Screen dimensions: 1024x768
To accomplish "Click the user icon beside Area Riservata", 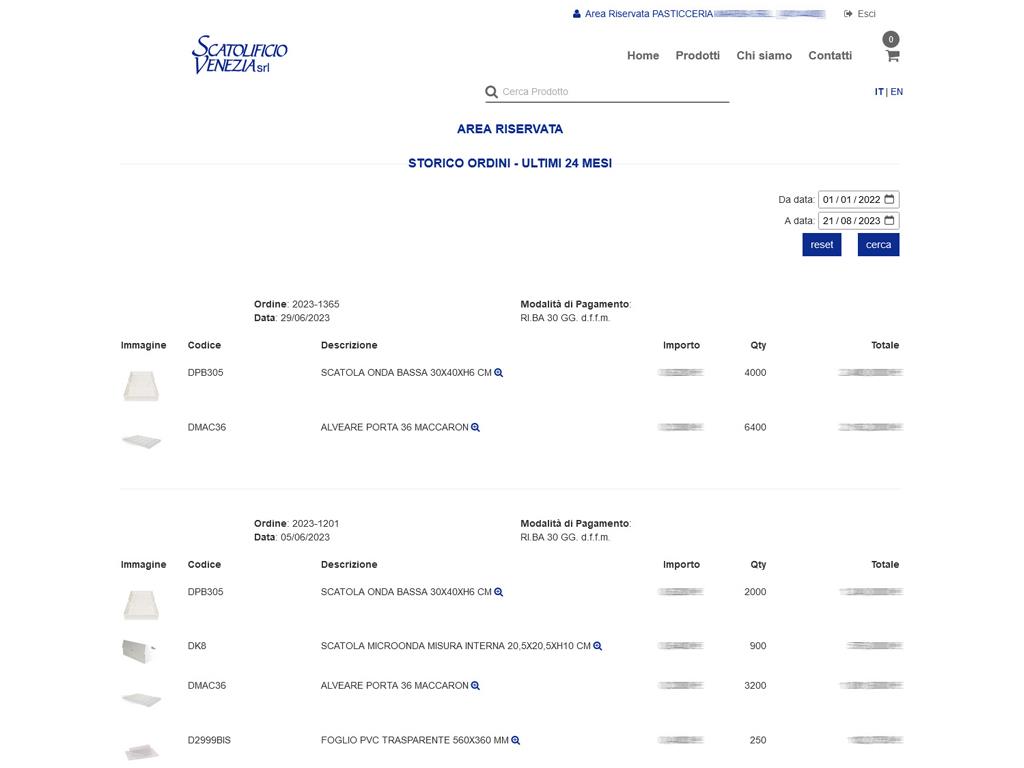I will coord(577,14).
